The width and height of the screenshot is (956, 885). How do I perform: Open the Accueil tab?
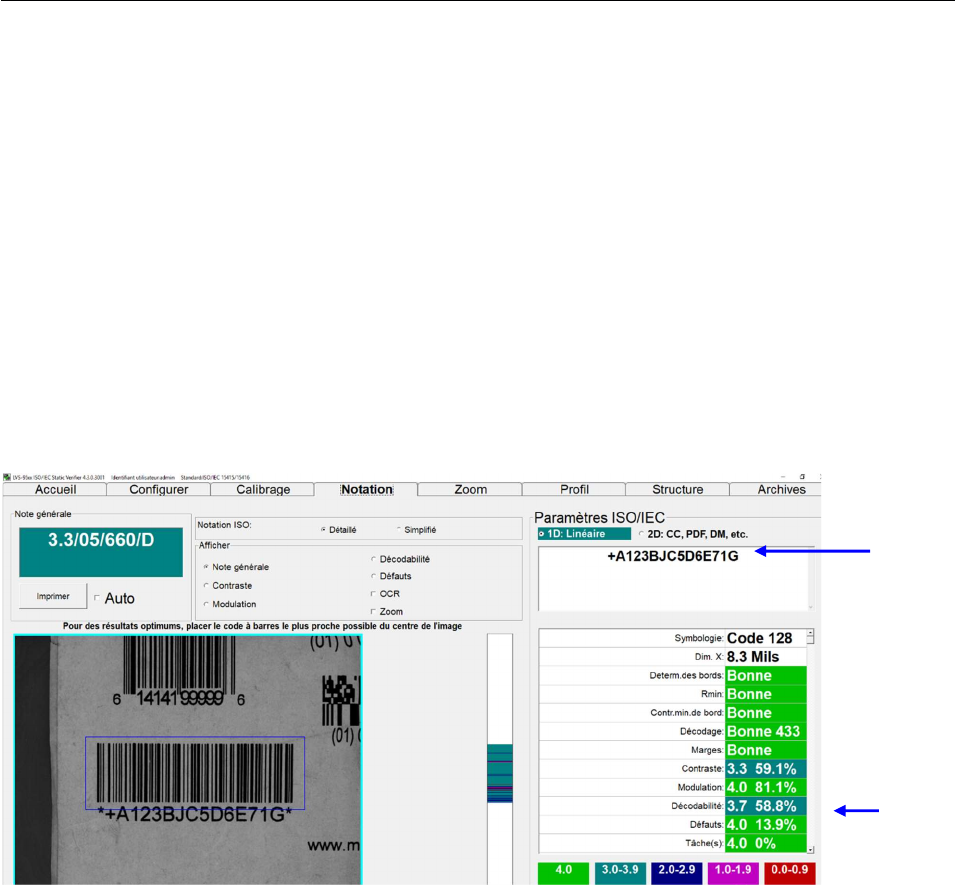(55, 489)
